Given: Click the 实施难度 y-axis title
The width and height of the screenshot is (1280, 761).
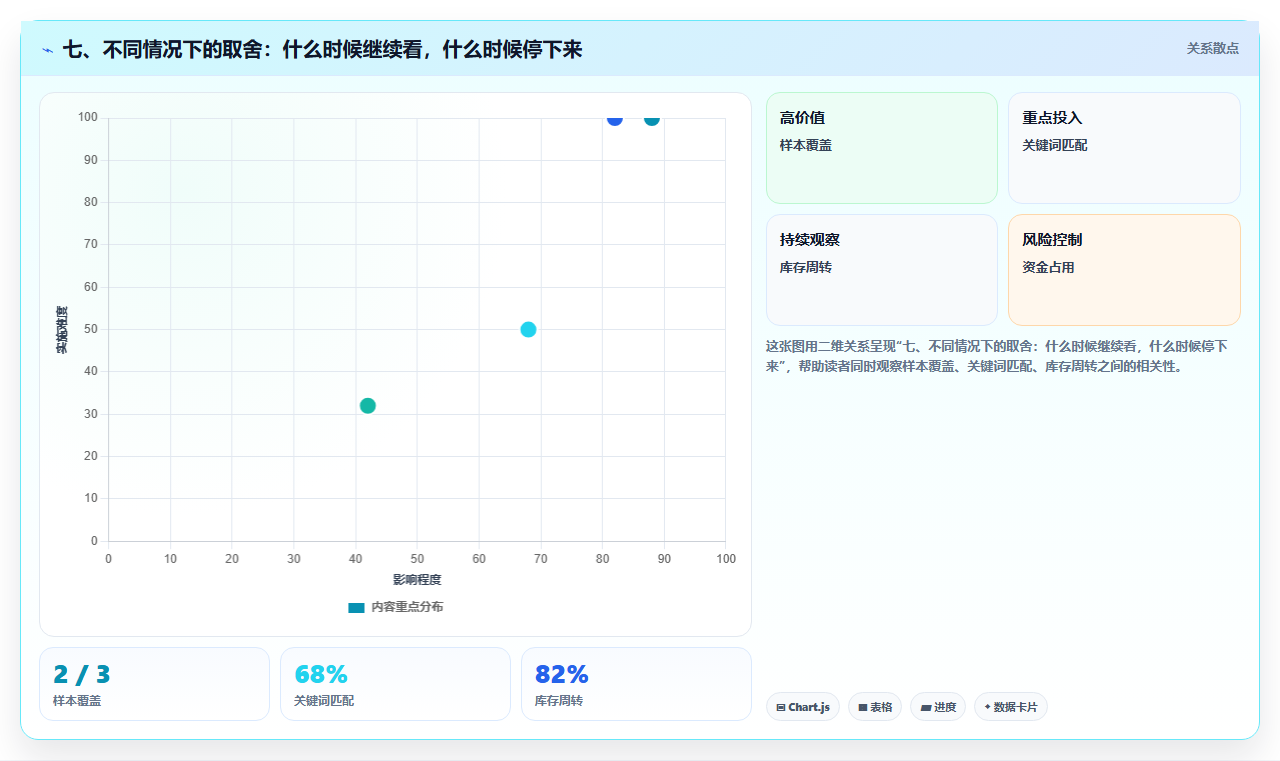Looking at the screenshot, I should point(62,330).
